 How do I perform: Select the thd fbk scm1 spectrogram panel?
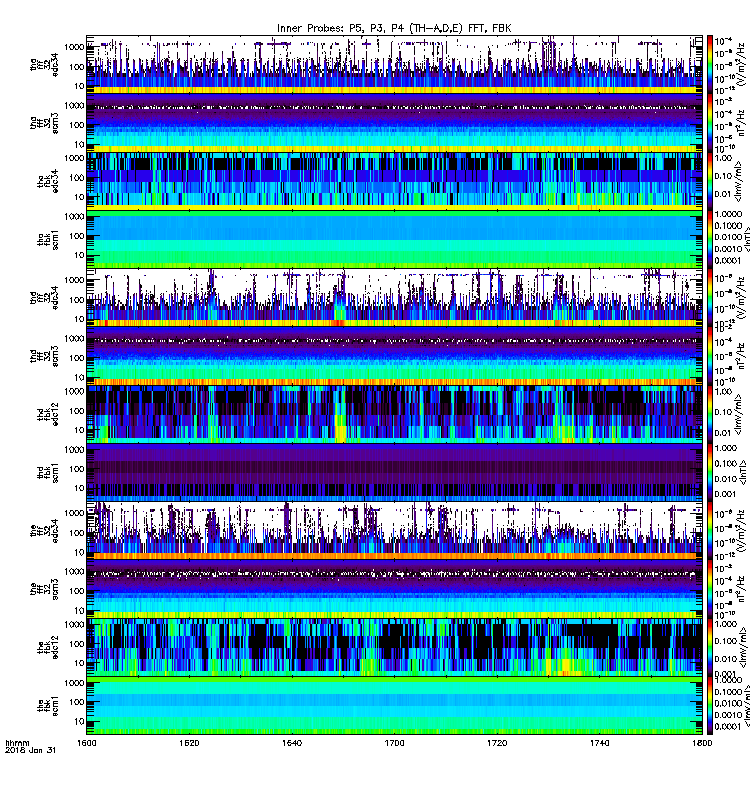pos(394,472)
